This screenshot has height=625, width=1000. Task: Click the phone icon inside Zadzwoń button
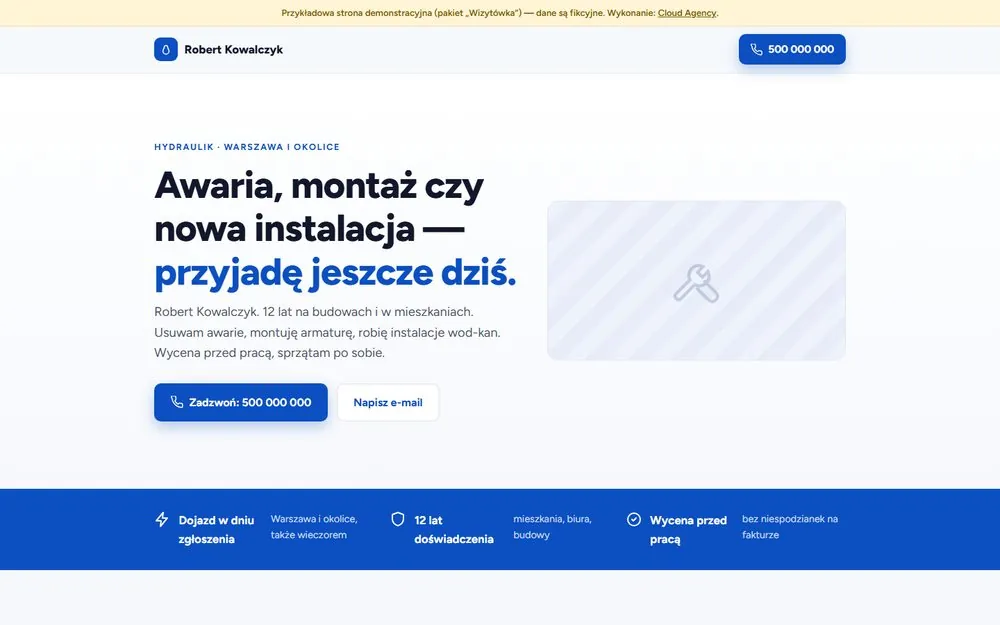tap(177, 402)
